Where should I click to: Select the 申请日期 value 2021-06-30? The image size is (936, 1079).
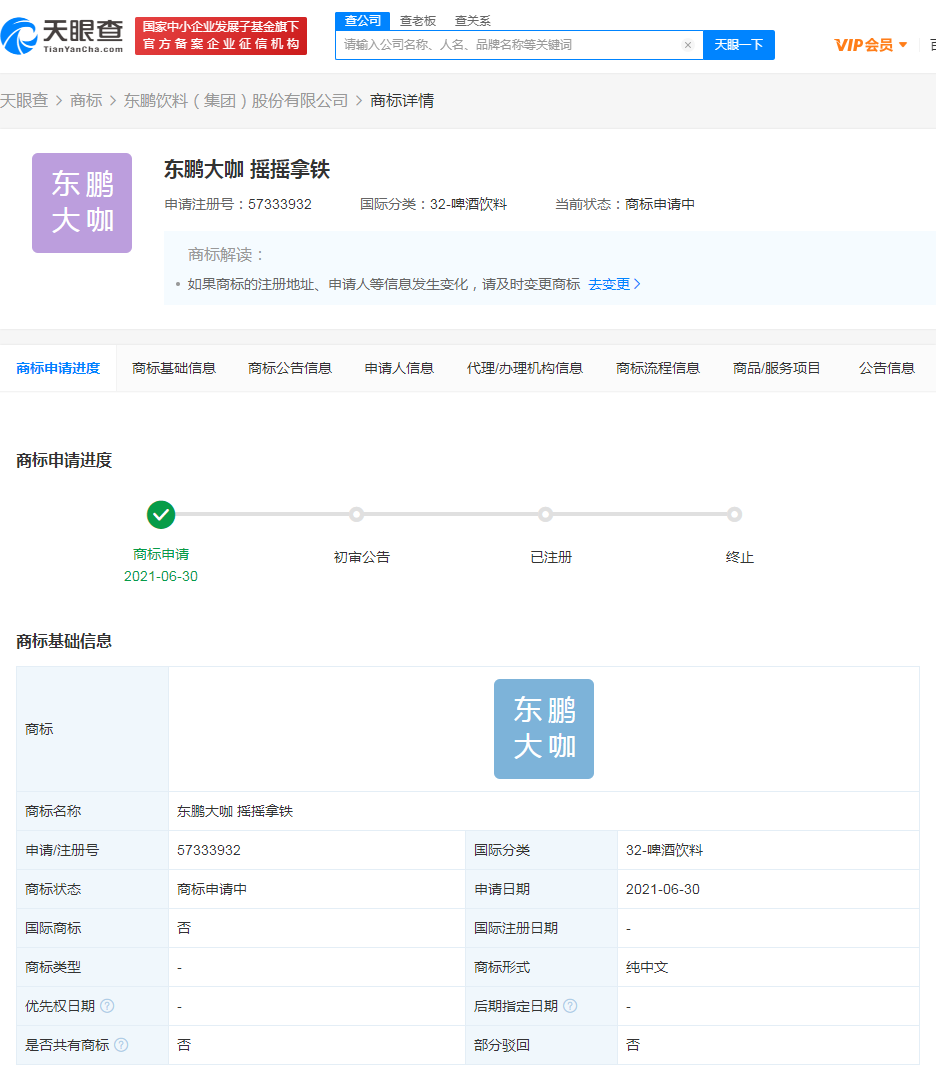pos(663,889)
